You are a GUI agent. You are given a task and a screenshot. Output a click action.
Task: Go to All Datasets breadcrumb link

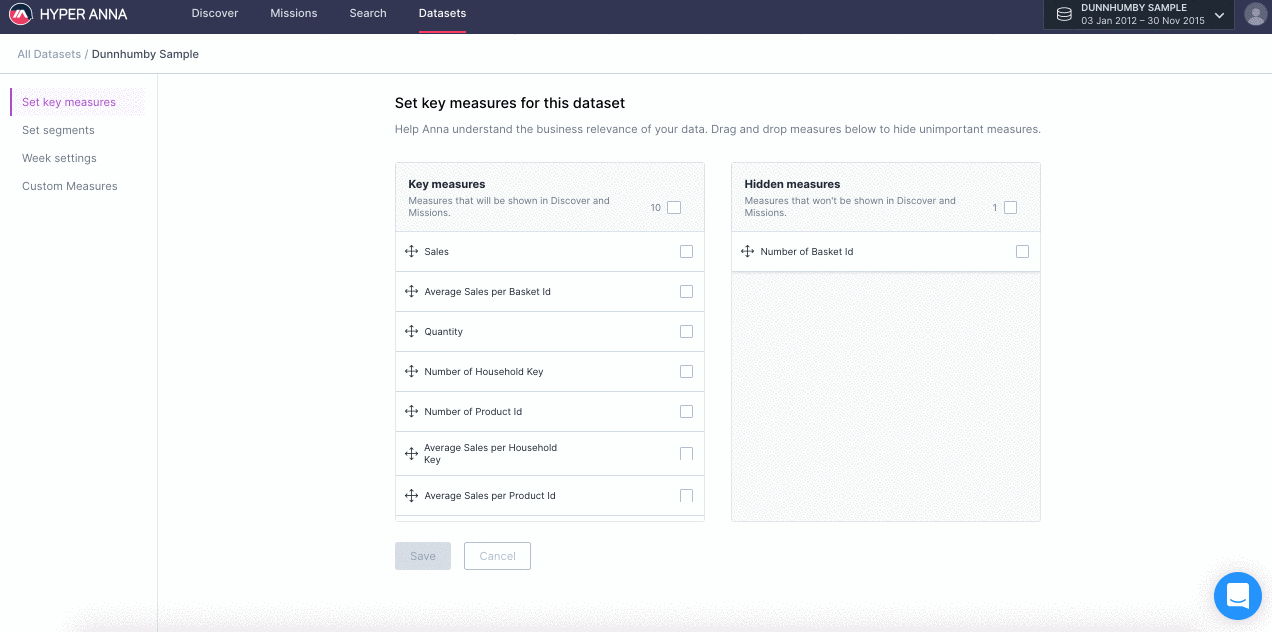(x=49, y=54)
